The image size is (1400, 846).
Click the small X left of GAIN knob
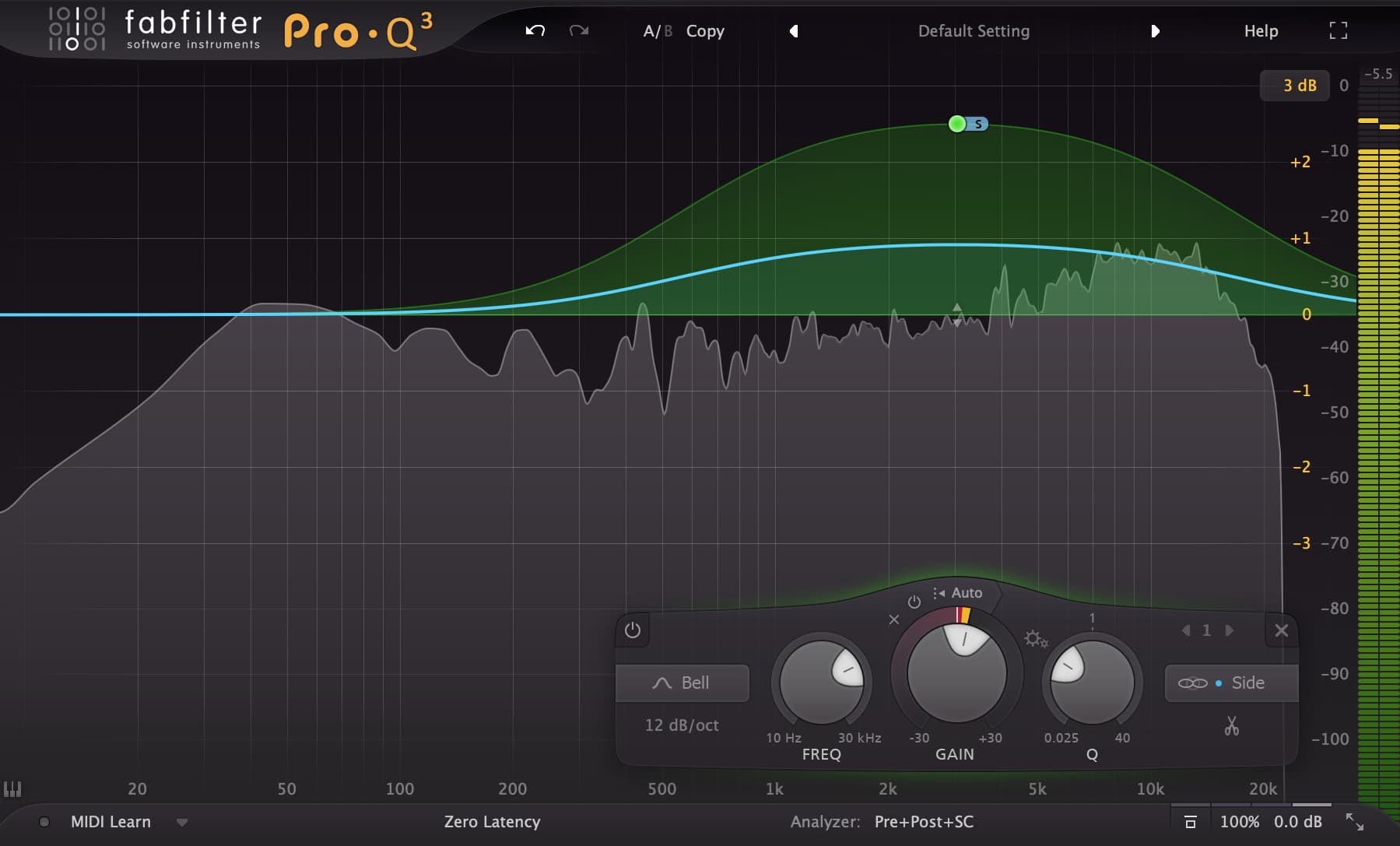[x=894, y=620]
